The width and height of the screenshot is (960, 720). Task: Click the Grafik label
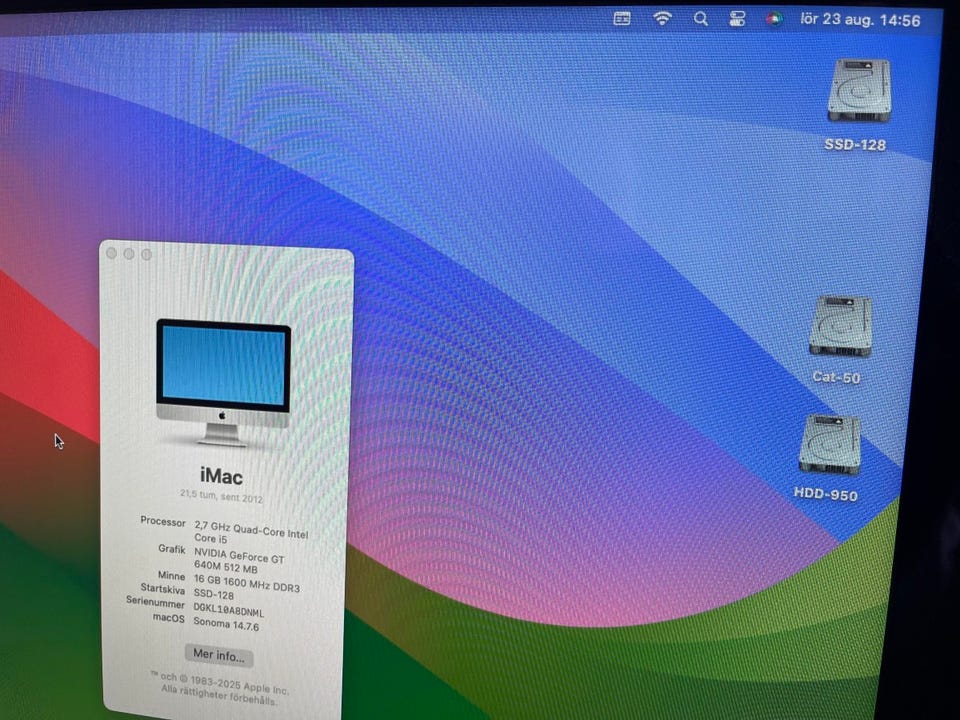pyautogui.click(x=171, y=549)
